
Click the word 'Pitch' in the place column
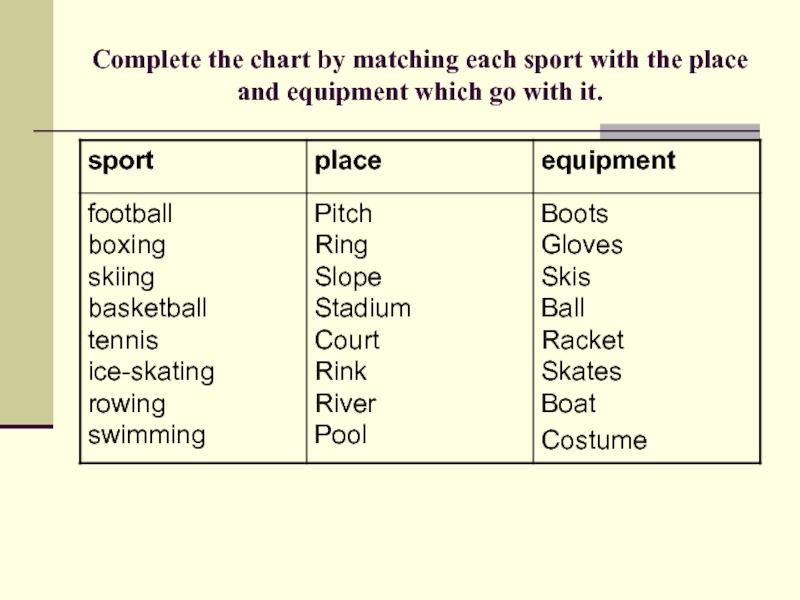[x=343, y=214]
